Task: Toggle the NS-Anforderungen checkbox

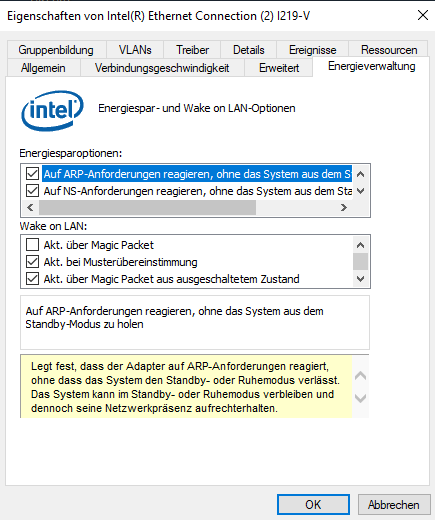Action: (x=32, y=191)
